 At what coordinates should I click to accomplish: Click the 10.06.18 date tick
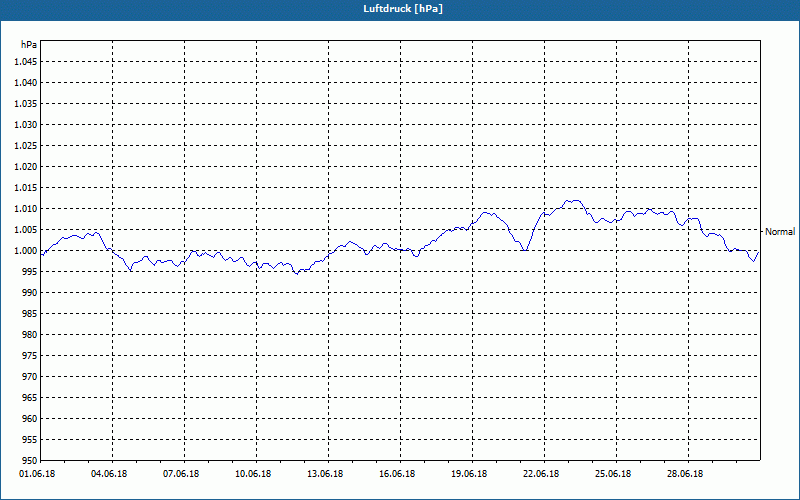tap(253, 474)
